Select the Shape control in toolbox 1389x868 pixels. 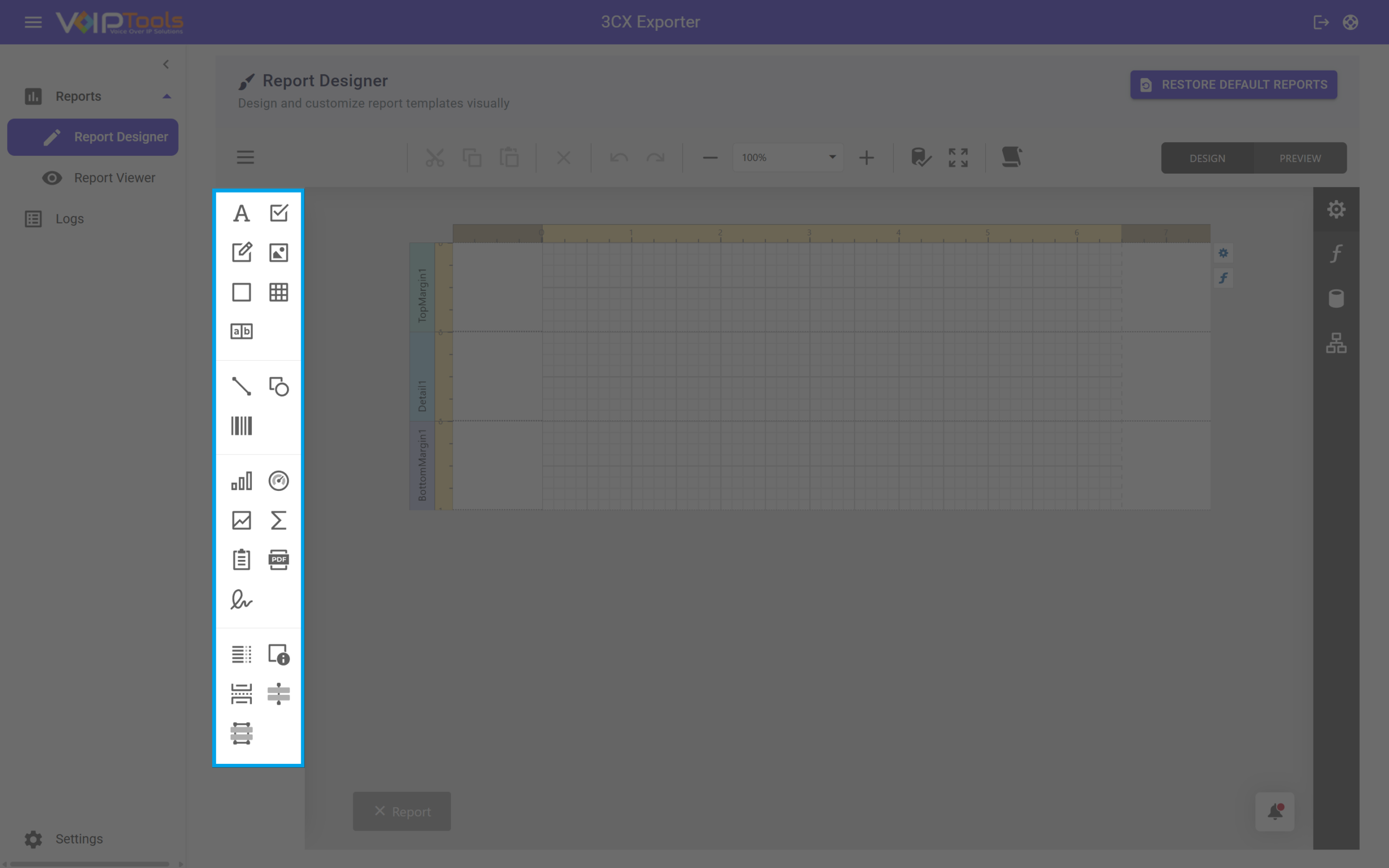[x=278, y=386]
